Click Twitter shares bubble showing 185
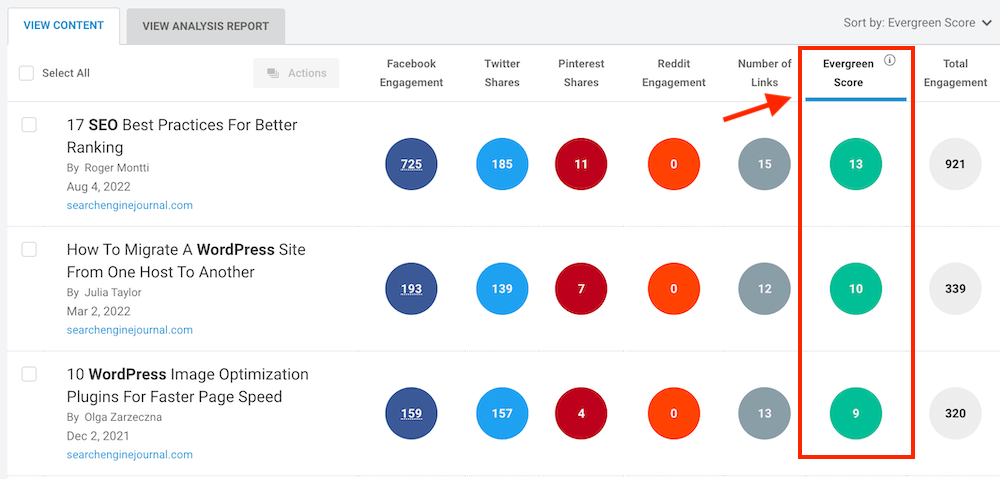This screenshot has height=479, width=1000. pyautogui.click(x=502, y=164)
